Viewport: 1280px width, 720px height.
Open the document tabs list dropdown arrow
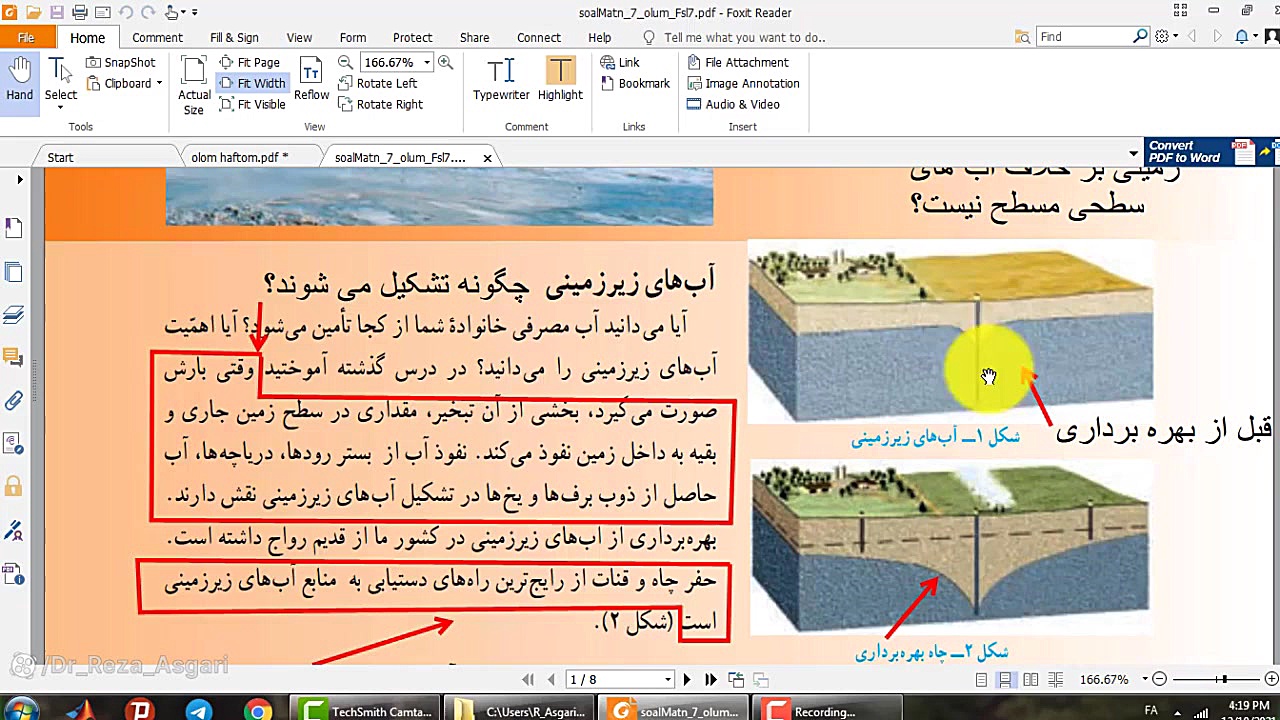(x=1133, y=155)
